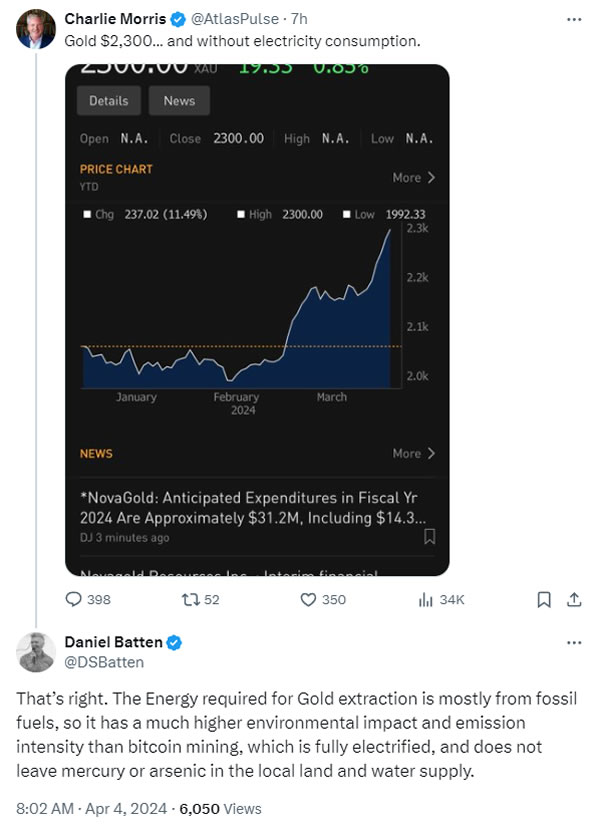Share the Charlie Morris tweet
Screen dimensions: 600x829
pos(574,599)
